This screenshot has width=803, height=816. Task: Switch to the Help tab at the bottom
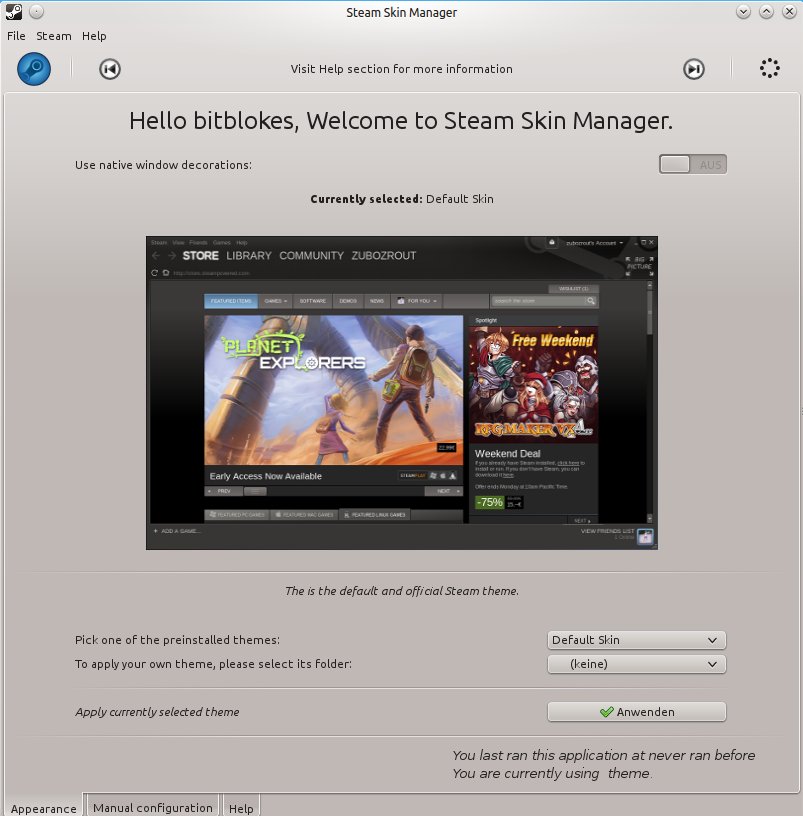pos(241,808)
